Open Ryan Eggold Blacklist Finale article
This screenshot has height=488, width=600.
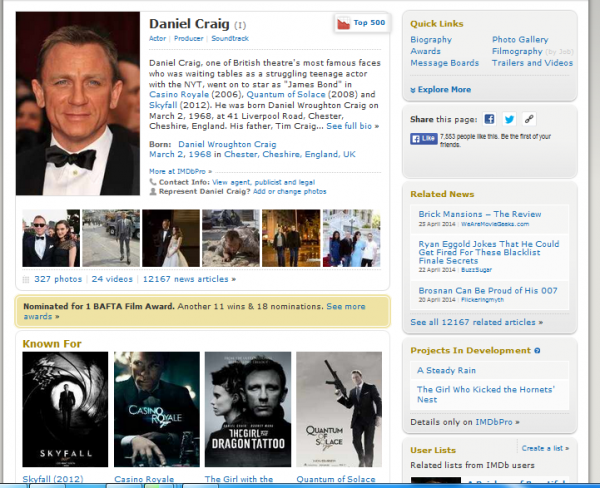coord(489,253)
